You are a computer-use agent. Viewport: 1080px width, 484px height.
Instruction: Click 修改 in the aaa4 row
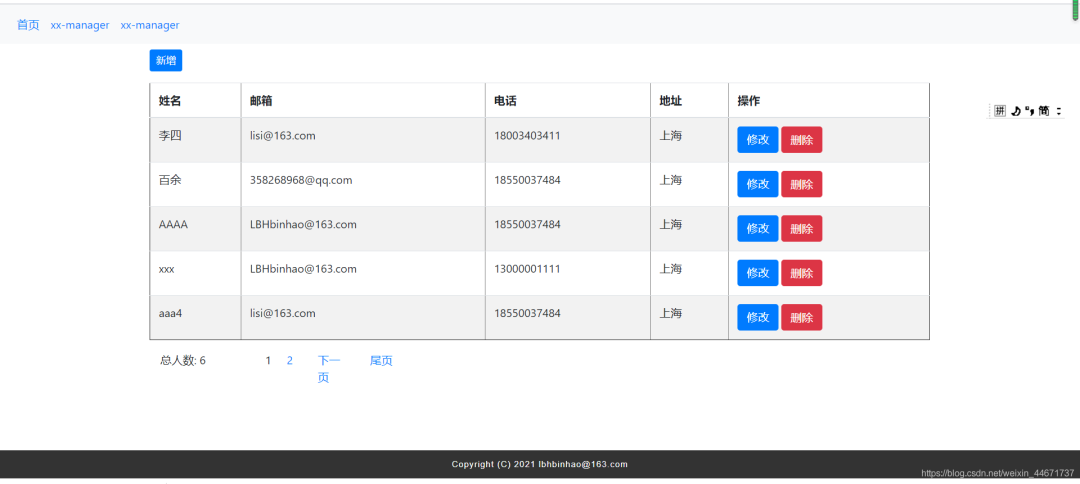click(x=757, y=317)
